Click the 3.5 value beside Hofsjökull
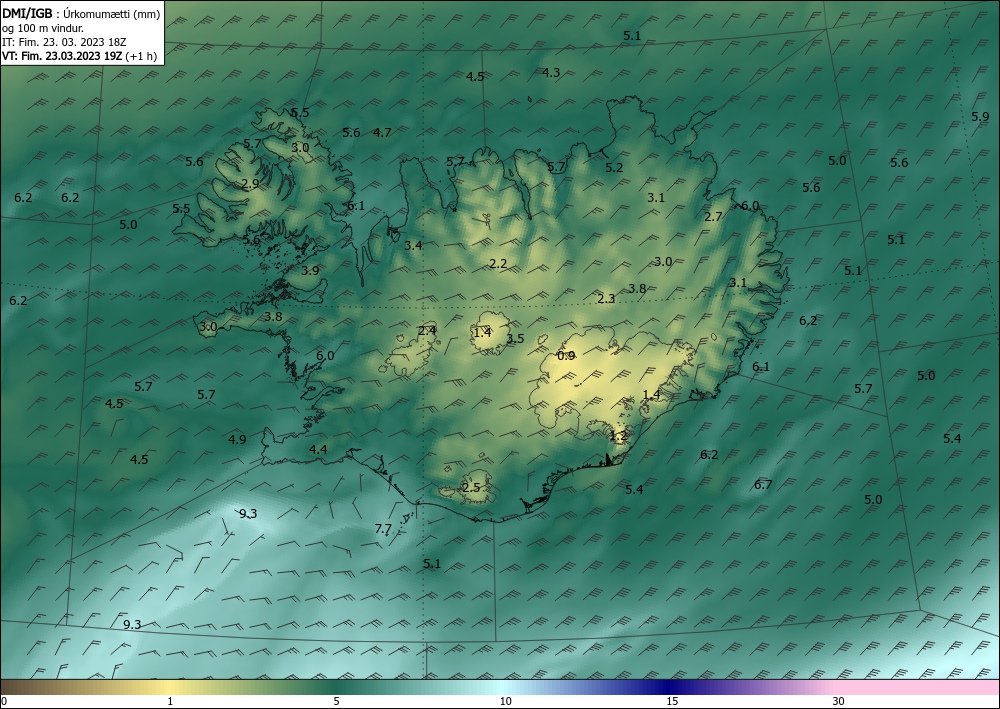 point(515,339)
